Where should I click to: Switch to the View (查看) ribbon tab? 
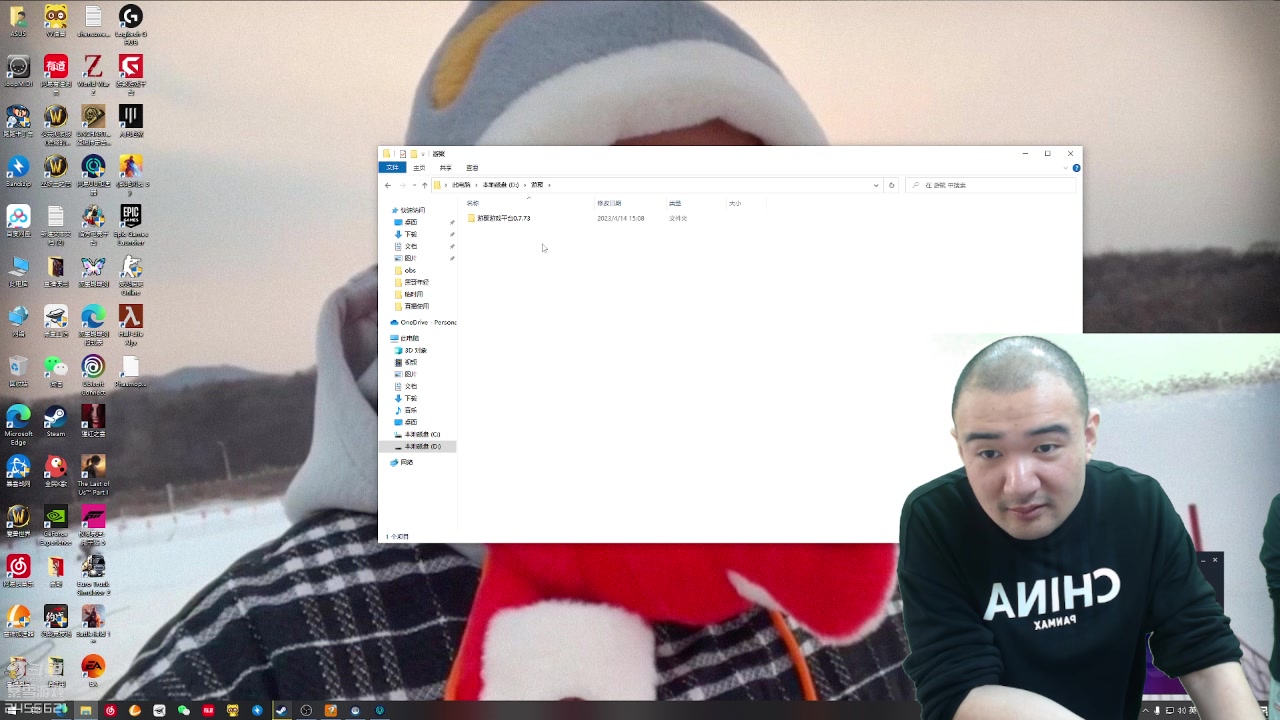(x=472, y=168)
